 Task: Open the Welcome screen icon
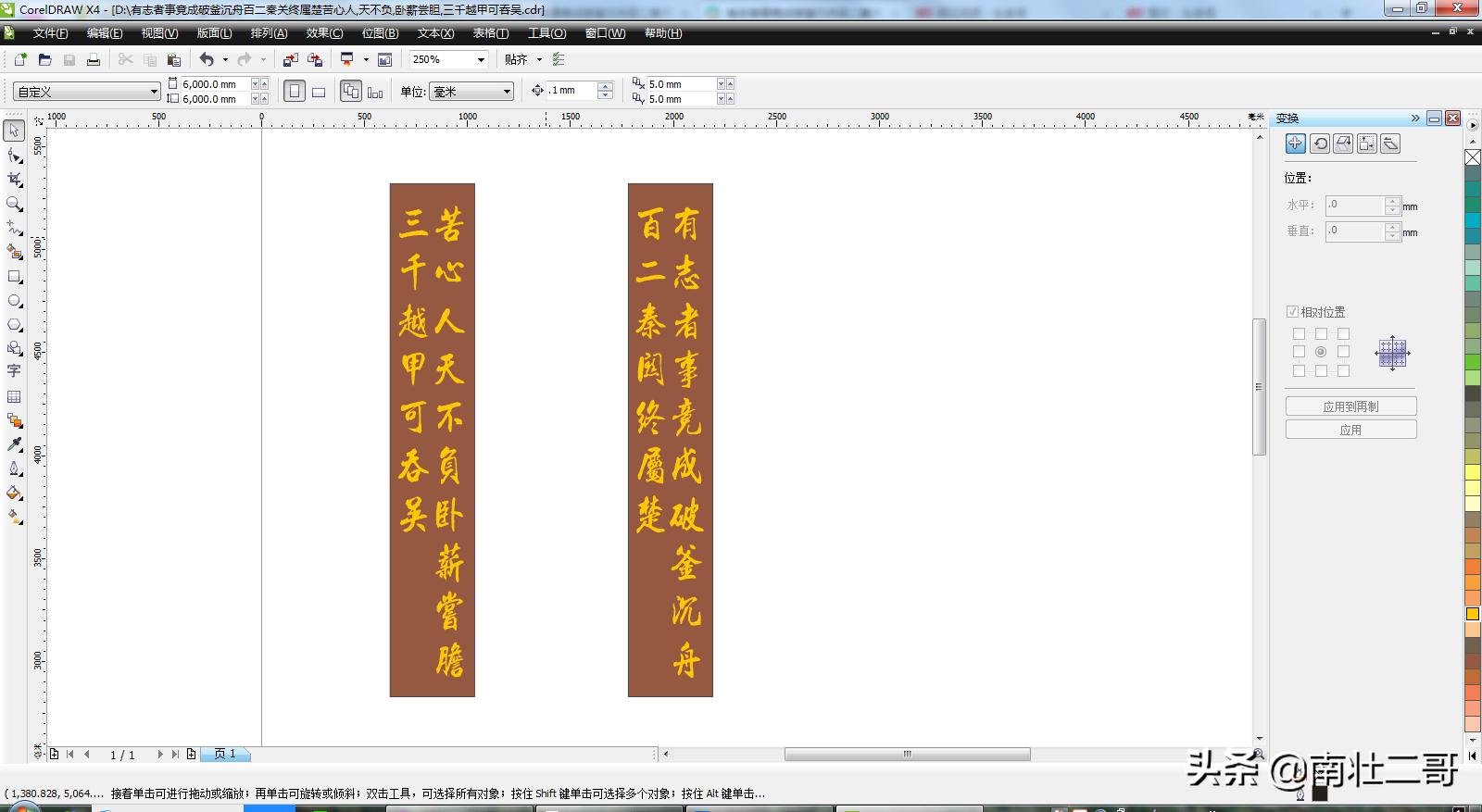click(x=384, y=59)
